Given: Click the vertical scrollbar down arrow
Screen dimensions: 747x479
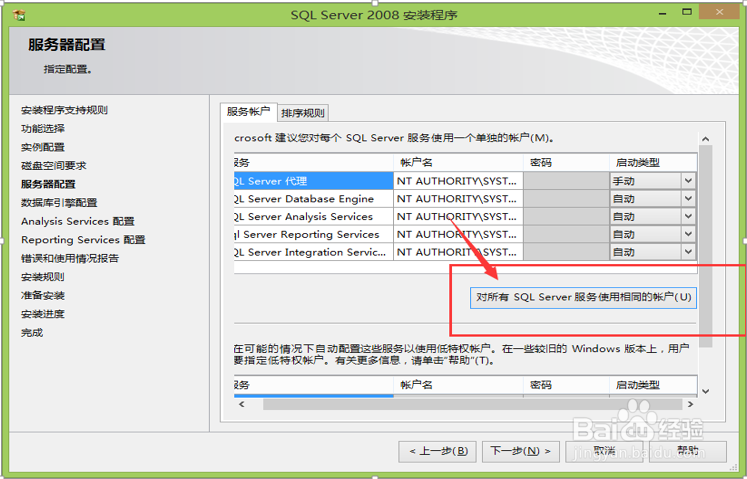Looking at the screenshot, I should point(706,391).
